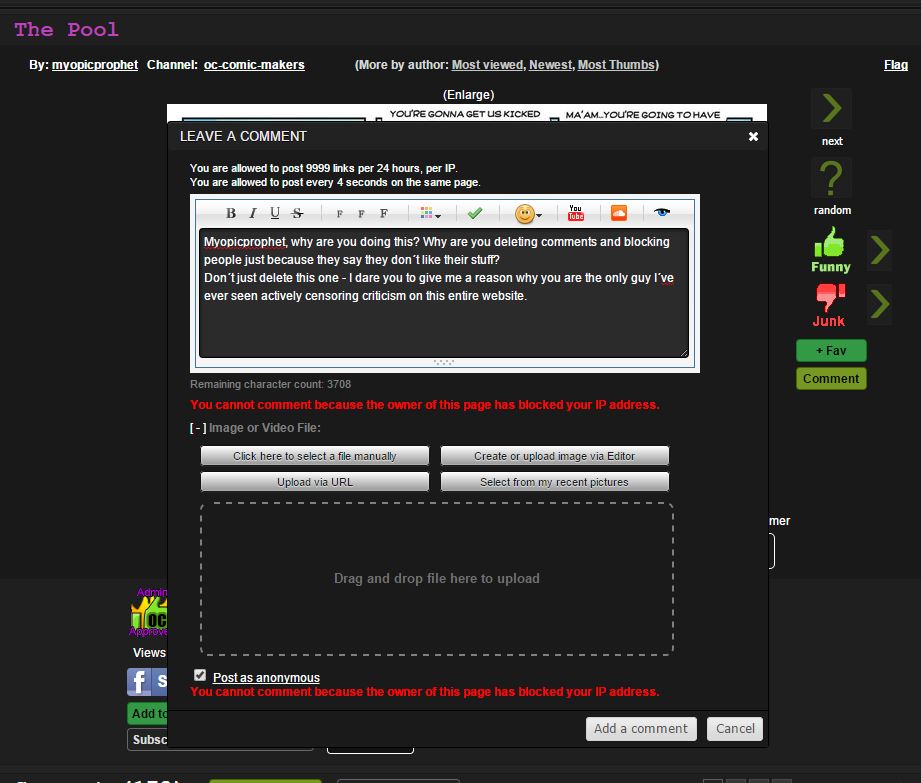Open the Most viewed author link

coord(487,65)
